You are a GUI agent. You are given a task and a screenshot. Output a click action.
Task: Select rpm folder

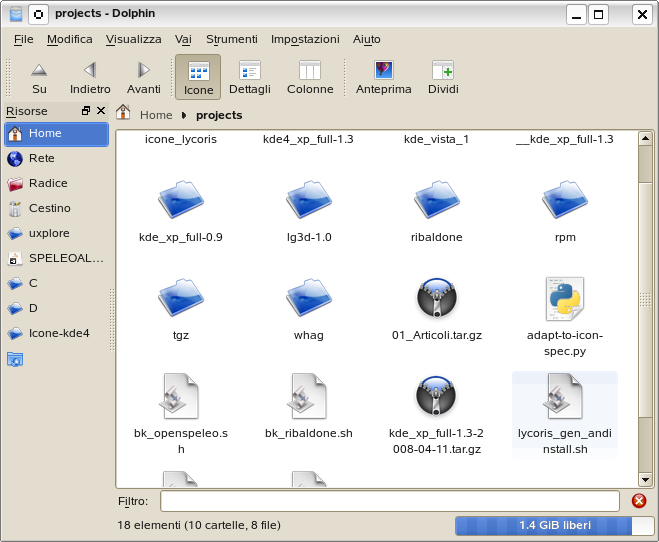[565, 212]
